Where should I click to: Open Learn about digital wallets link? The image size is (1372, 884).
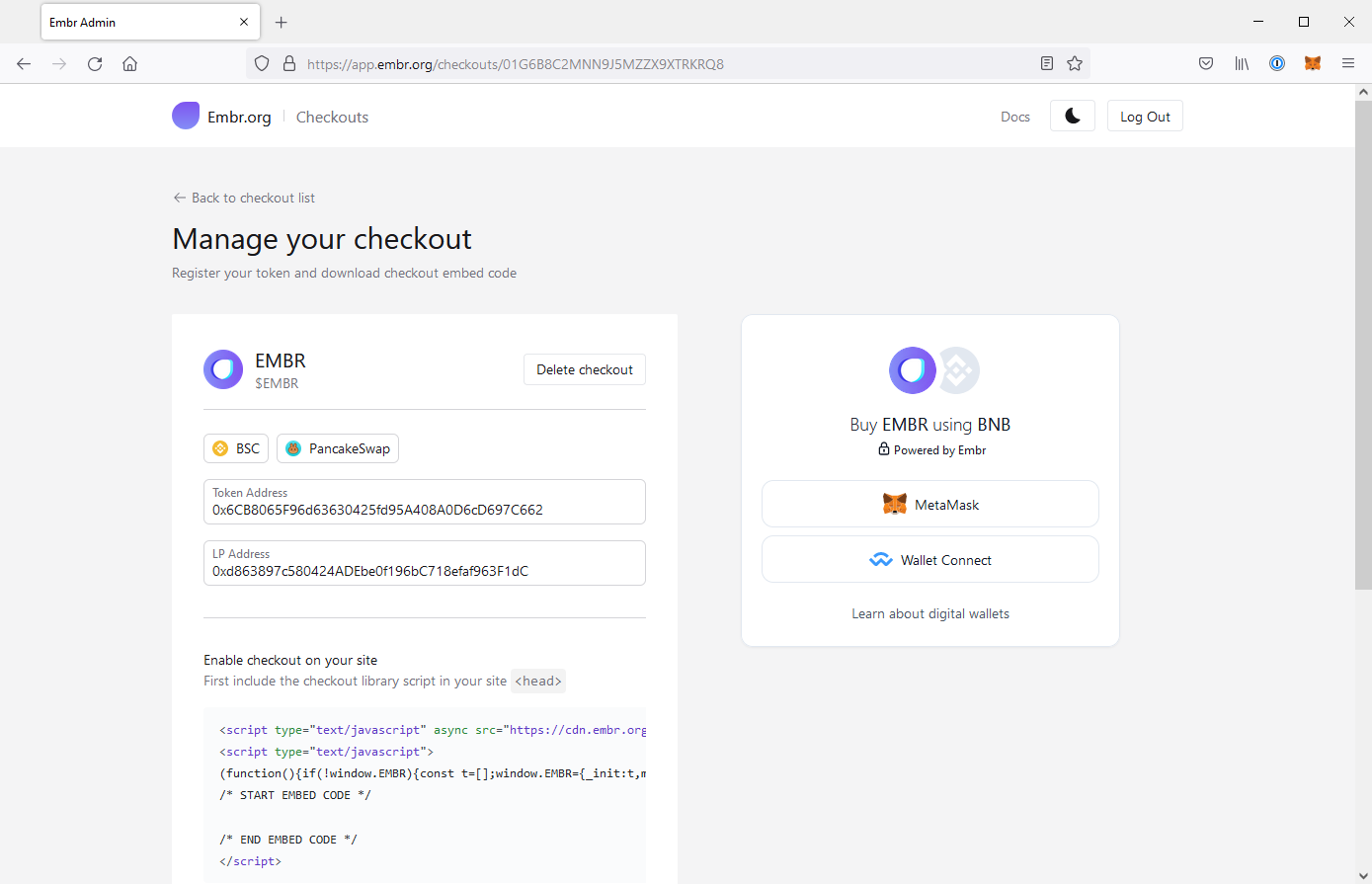click(930, 613)
